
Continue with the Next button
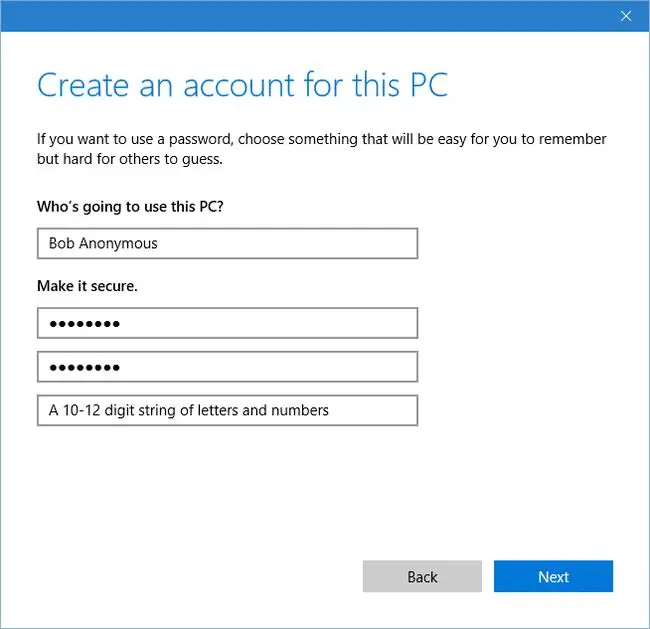click(553, 576)
